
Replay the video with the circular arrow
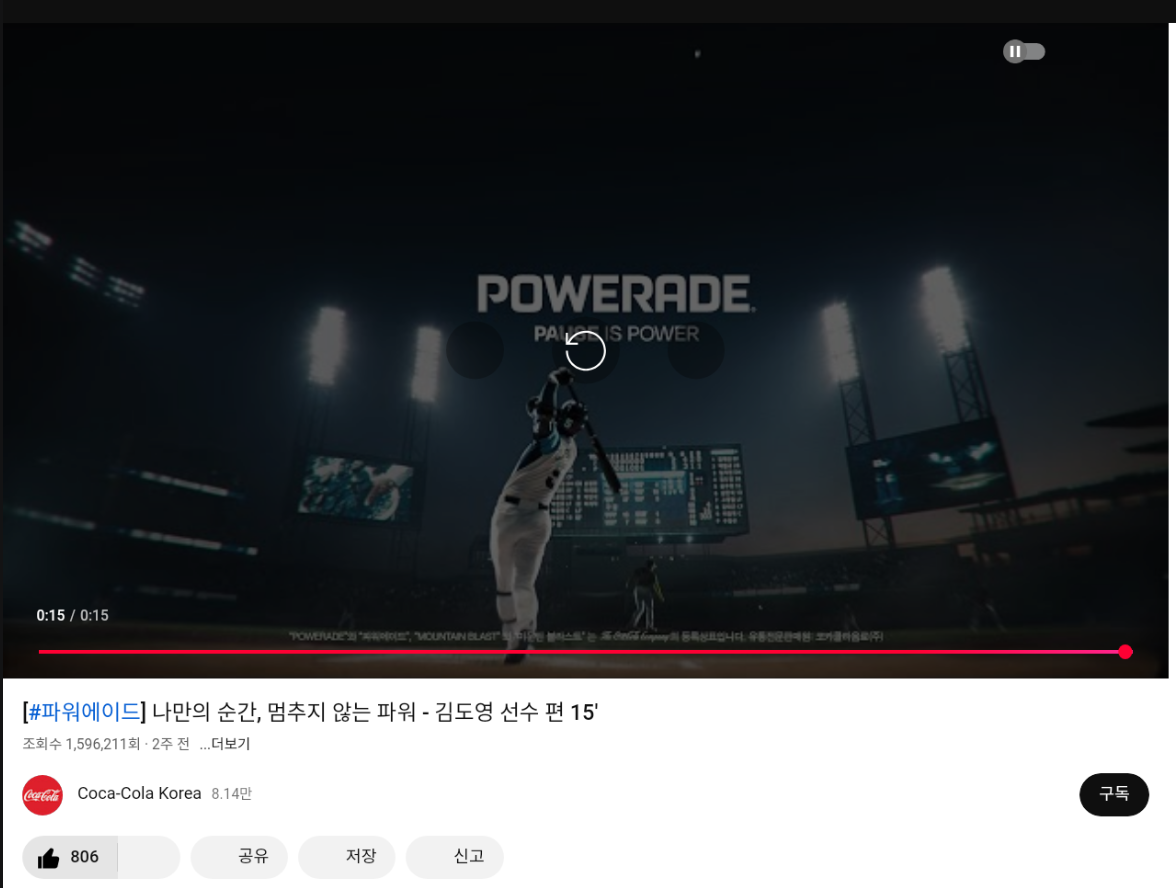coord(585,350)
